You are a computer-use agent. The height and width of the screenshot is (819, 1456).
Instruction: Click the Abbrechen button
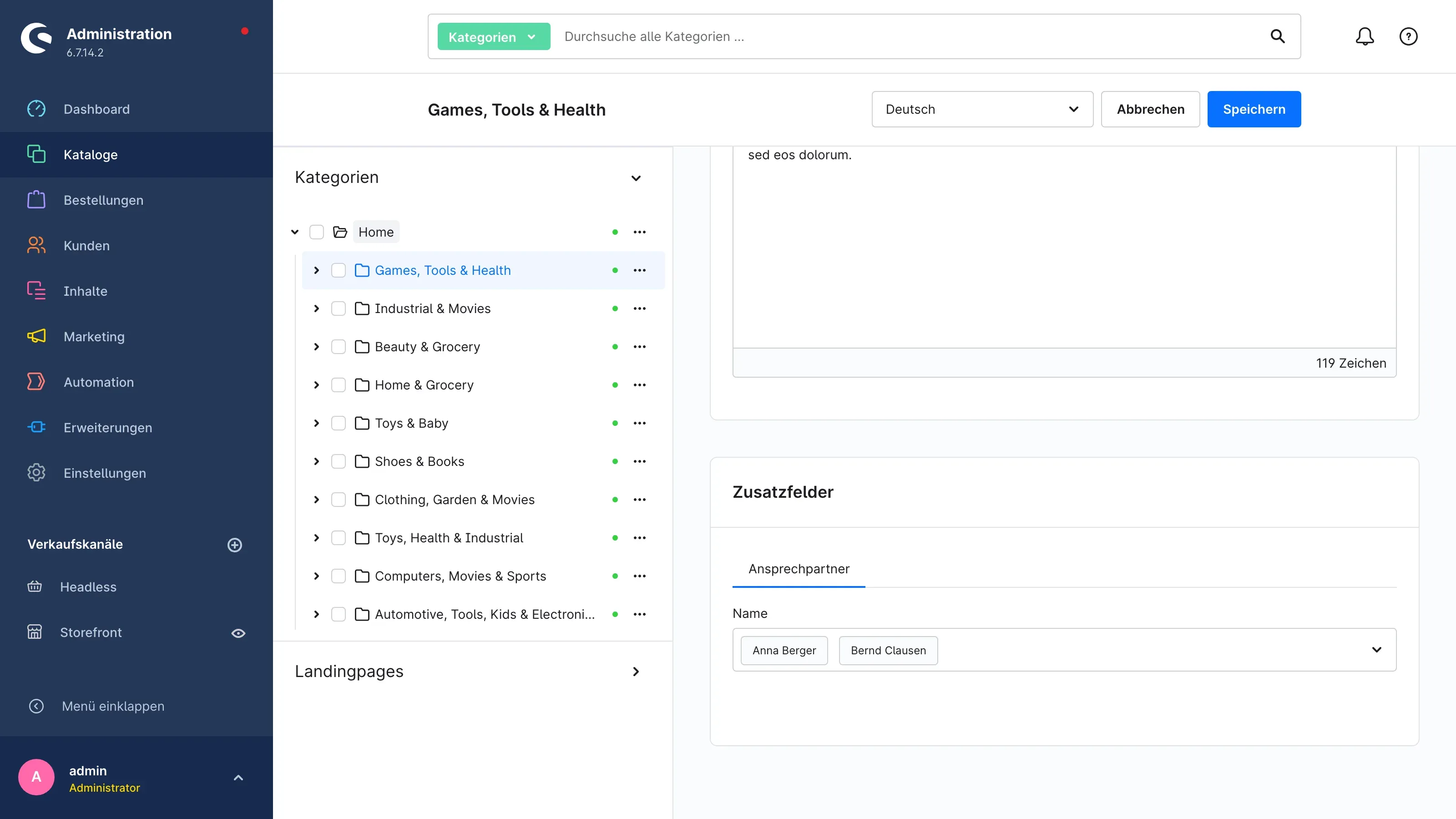tap(1150, 109)
